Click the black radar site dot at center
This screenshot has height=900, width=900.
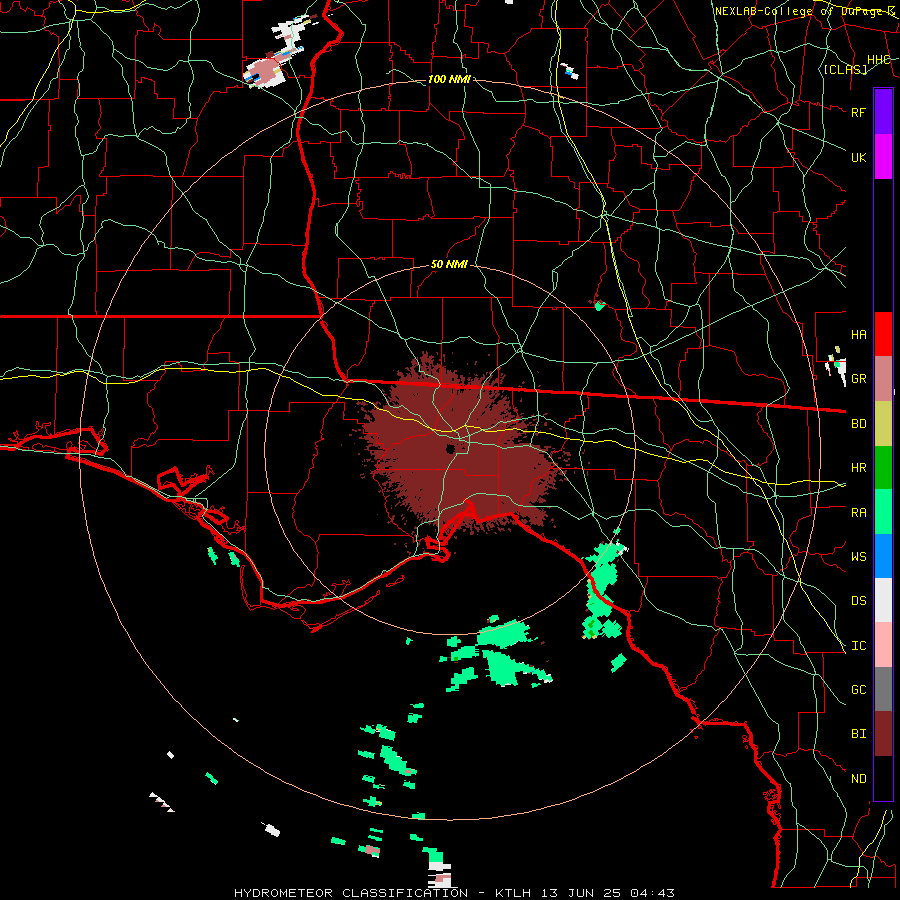click(451, 449)
